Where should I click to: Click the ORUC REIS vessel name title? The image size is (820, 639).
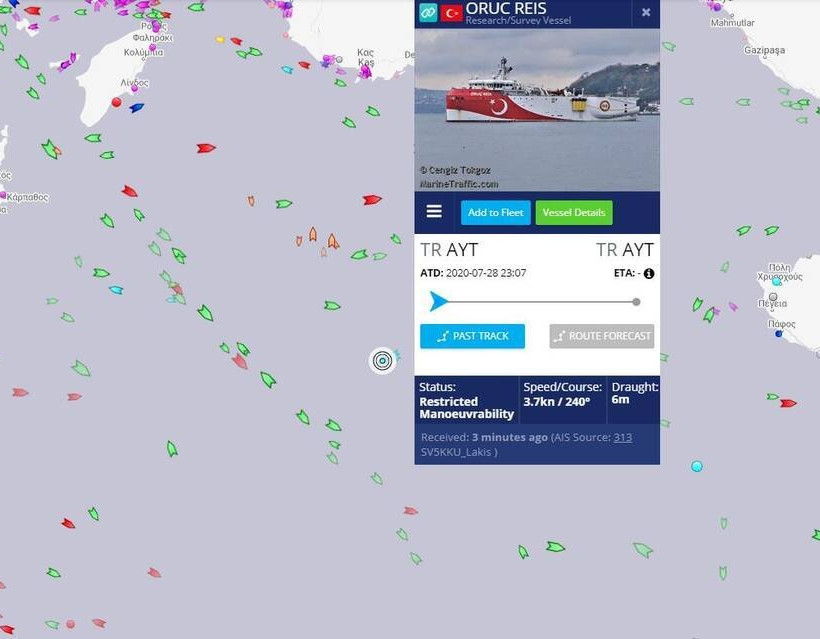[506, 8]
